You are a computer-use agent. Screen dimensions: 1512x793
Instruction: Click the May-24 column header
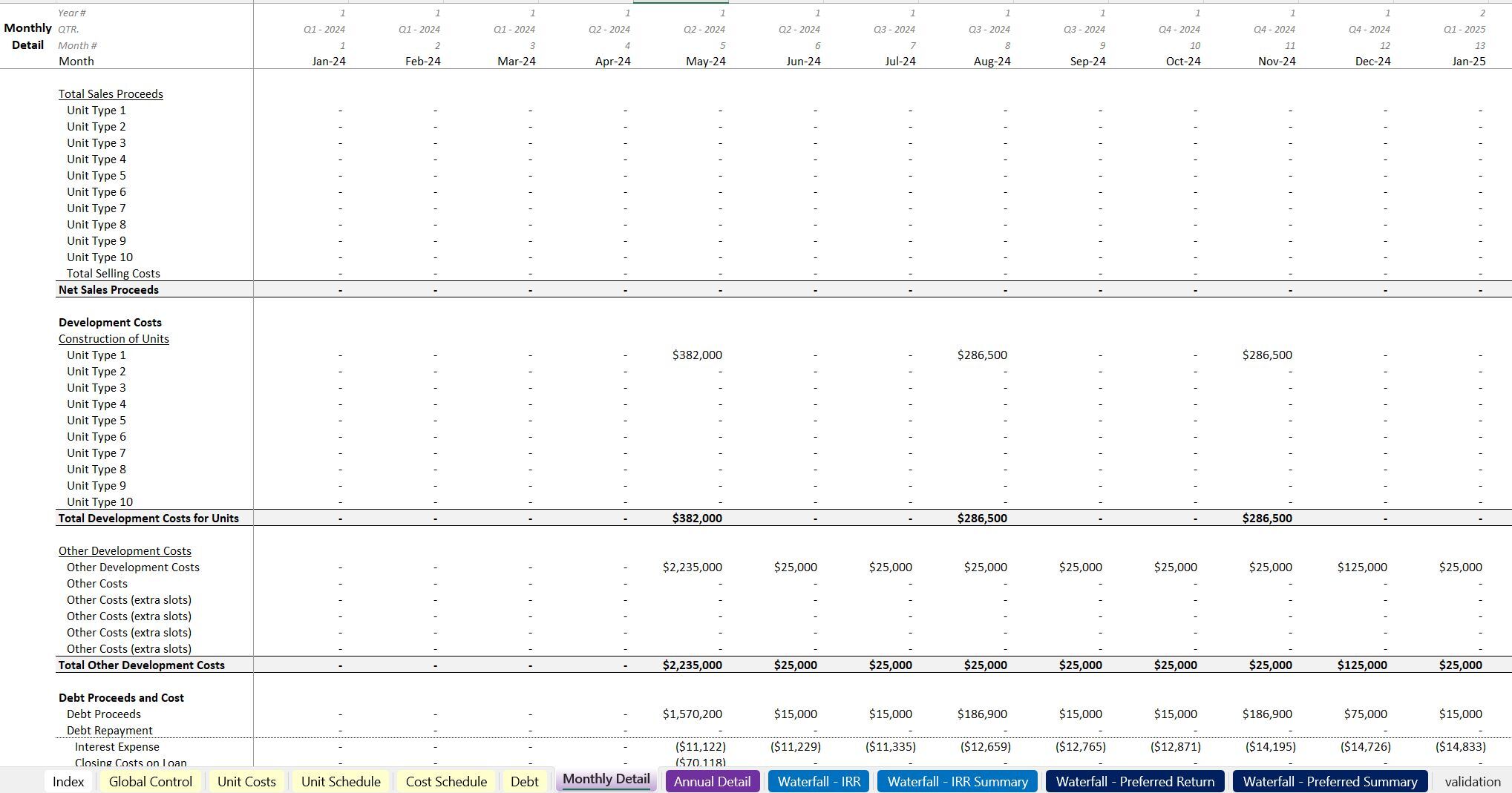click(x=706, y=62)
